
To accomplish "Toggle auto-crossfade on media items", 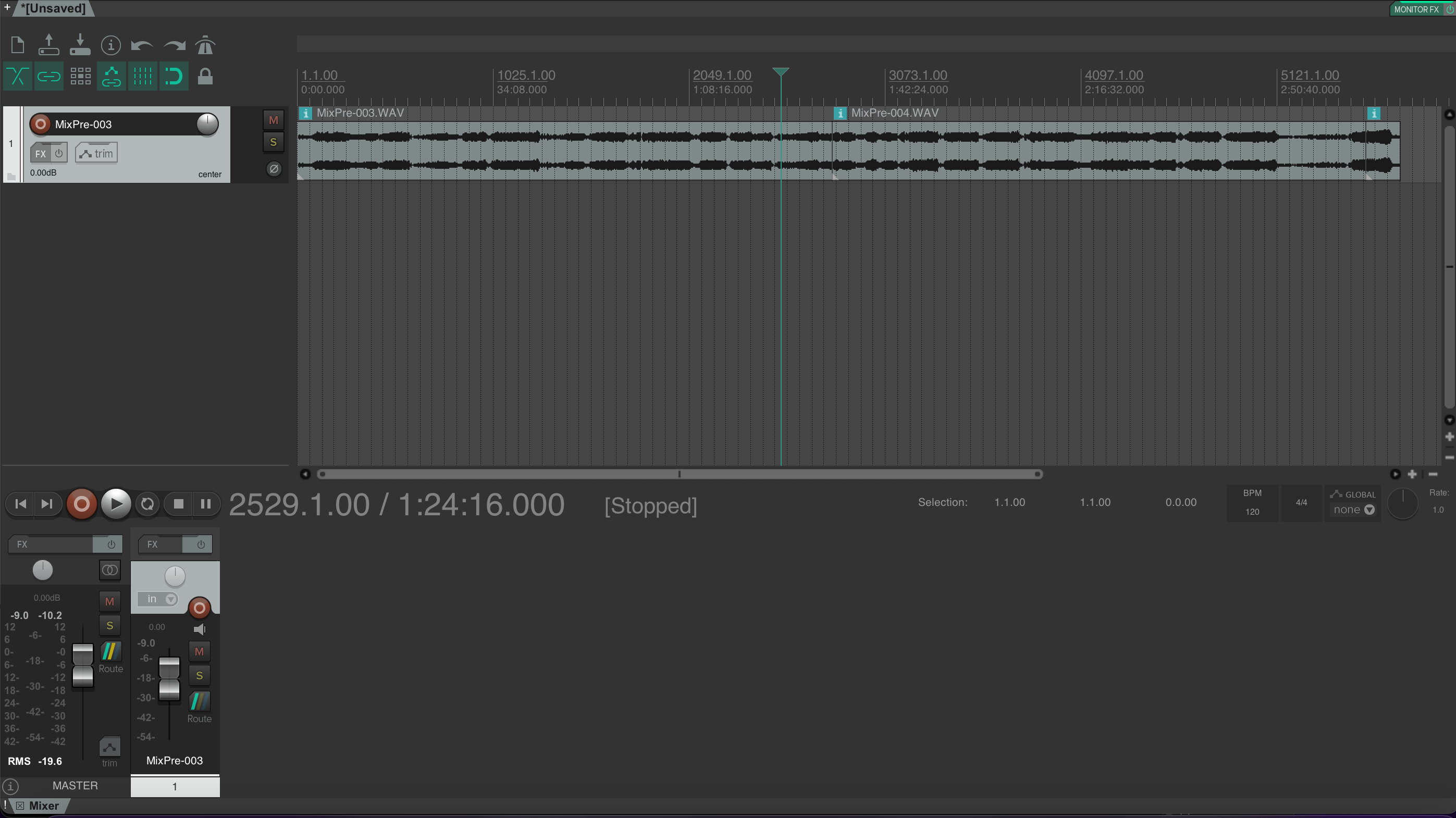I will pyautogui.click(x=17, y=76).
